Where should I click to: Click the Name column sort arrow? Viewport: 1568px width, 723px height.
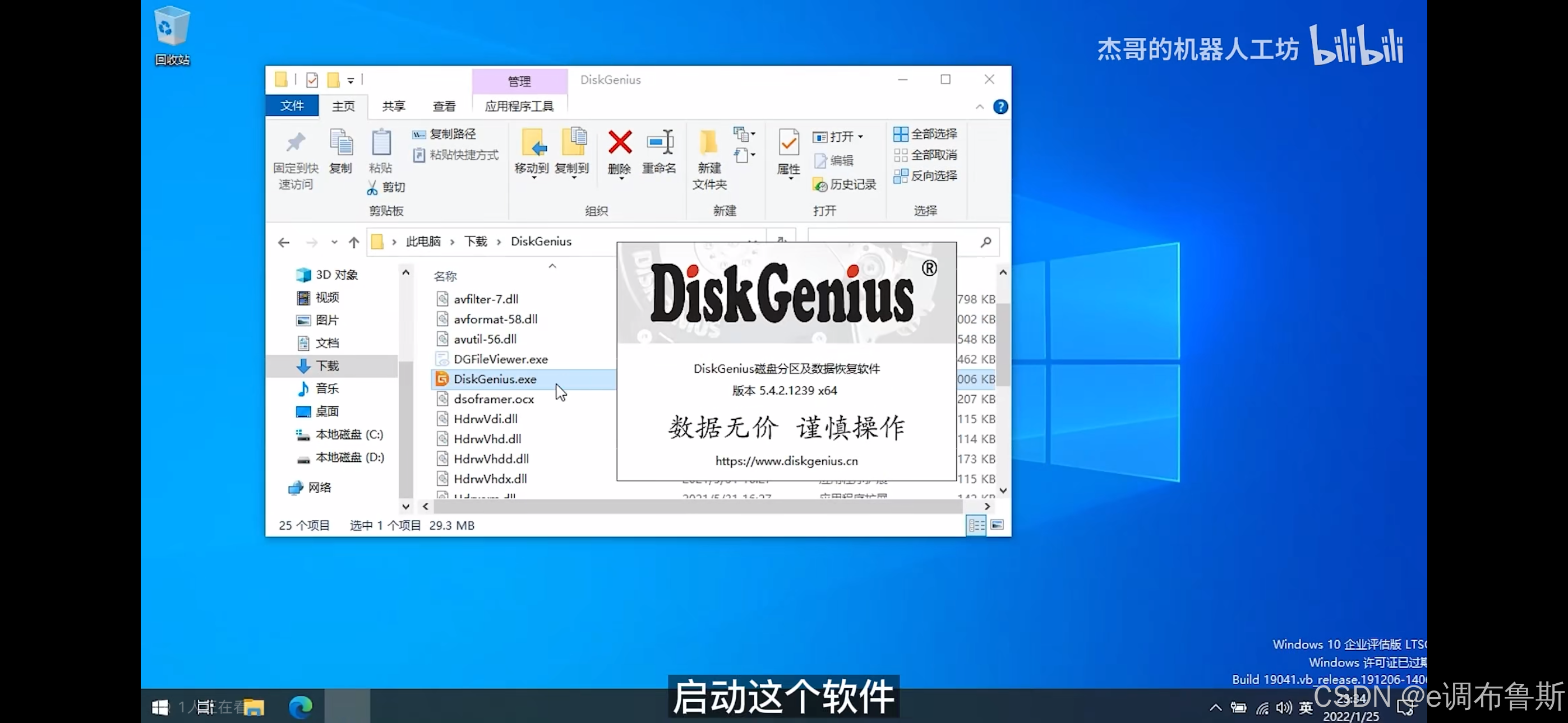tap(552, 266)
